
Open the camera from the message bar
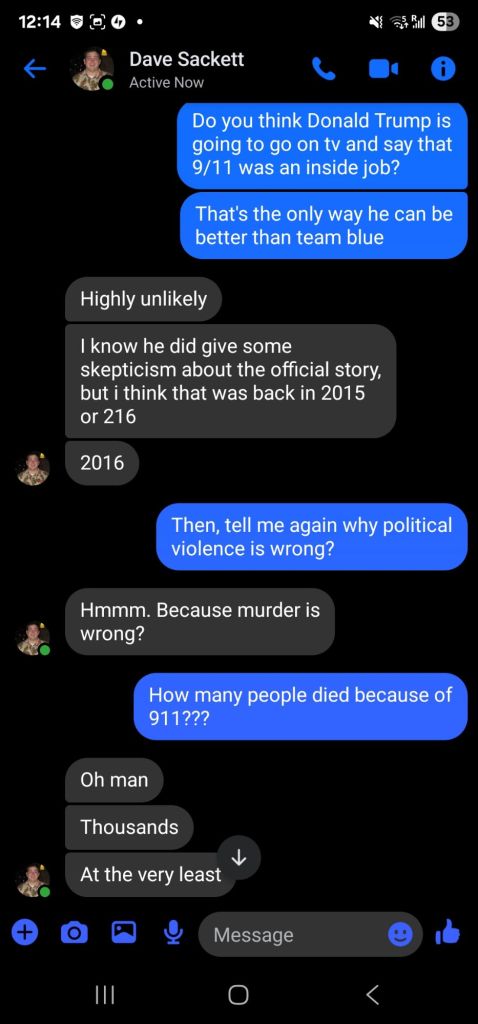click(x=74, y=934)
